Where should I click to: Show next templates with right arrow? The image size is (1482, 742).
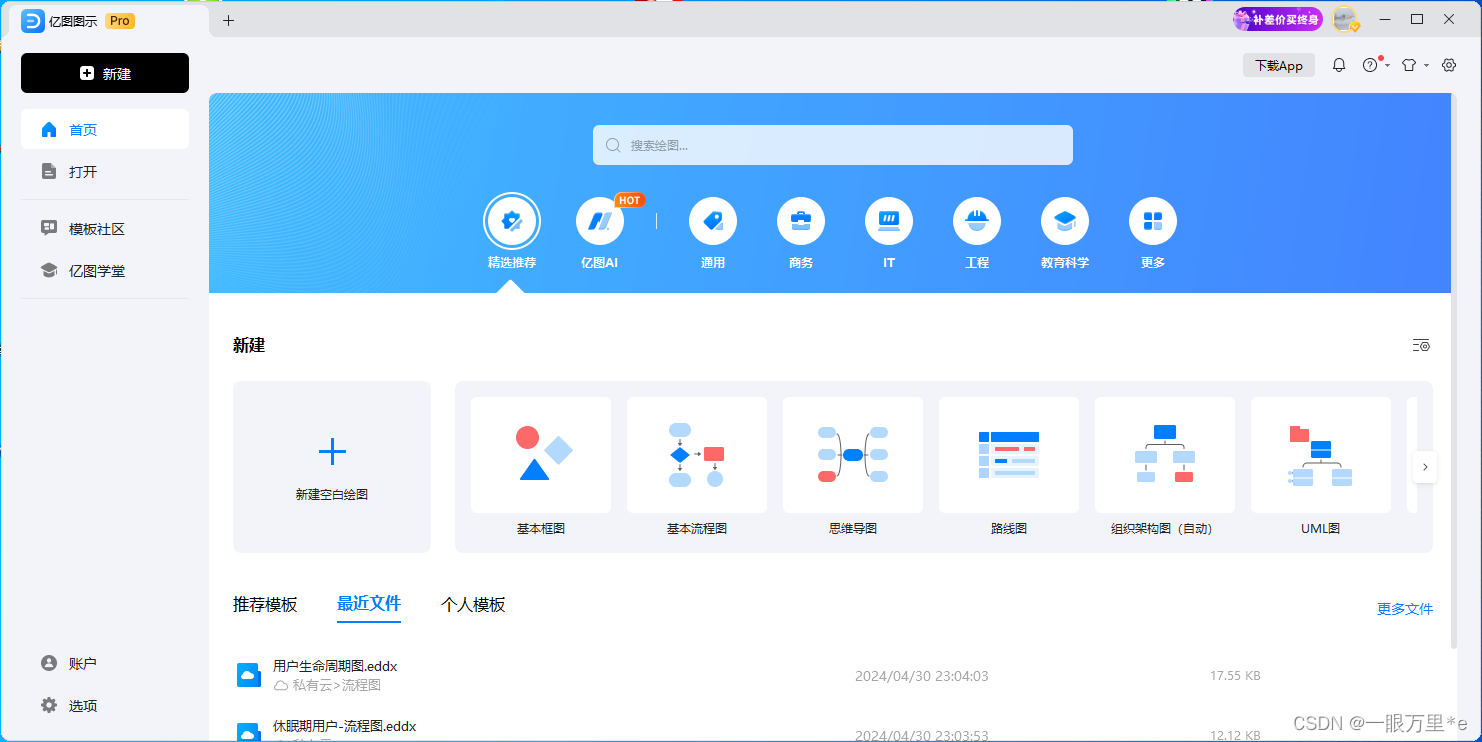click(x=1425, y=467)
